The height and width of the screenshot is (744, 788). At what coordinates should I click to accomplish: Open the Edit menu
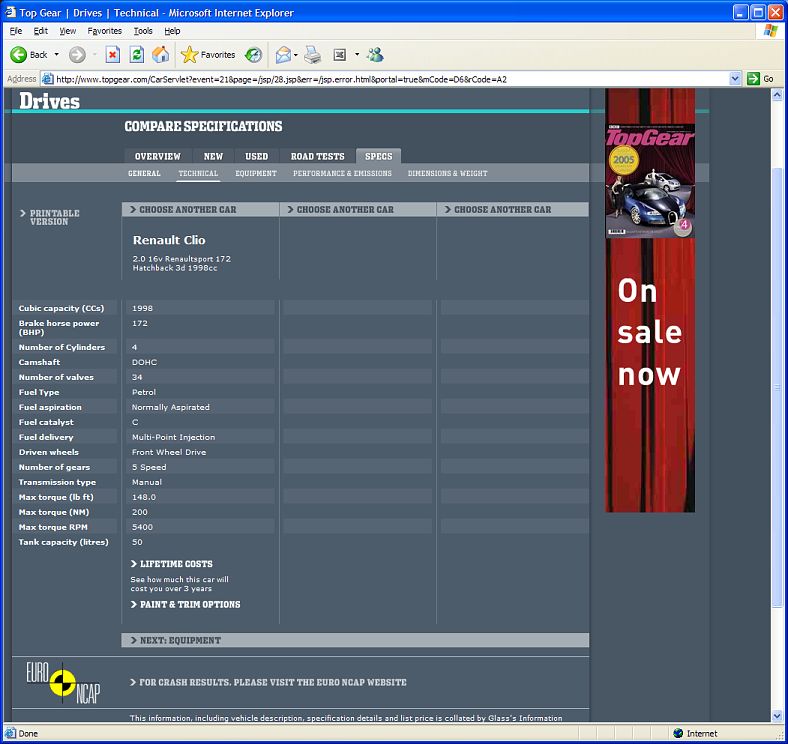(40, 31)
